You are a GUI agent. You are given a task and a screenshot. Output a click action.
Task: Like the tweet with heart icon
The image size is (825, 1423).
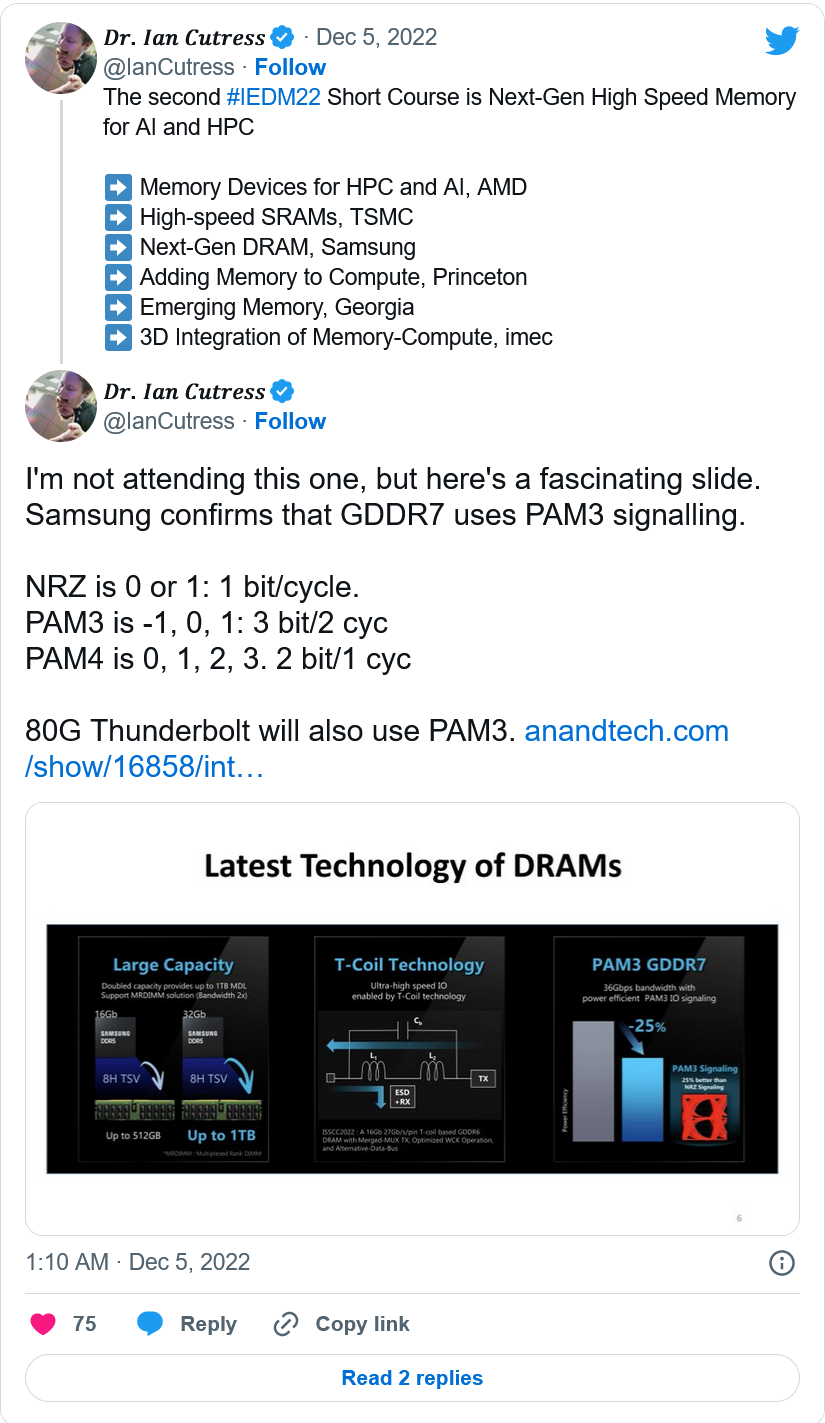[x=43, y=1324]
